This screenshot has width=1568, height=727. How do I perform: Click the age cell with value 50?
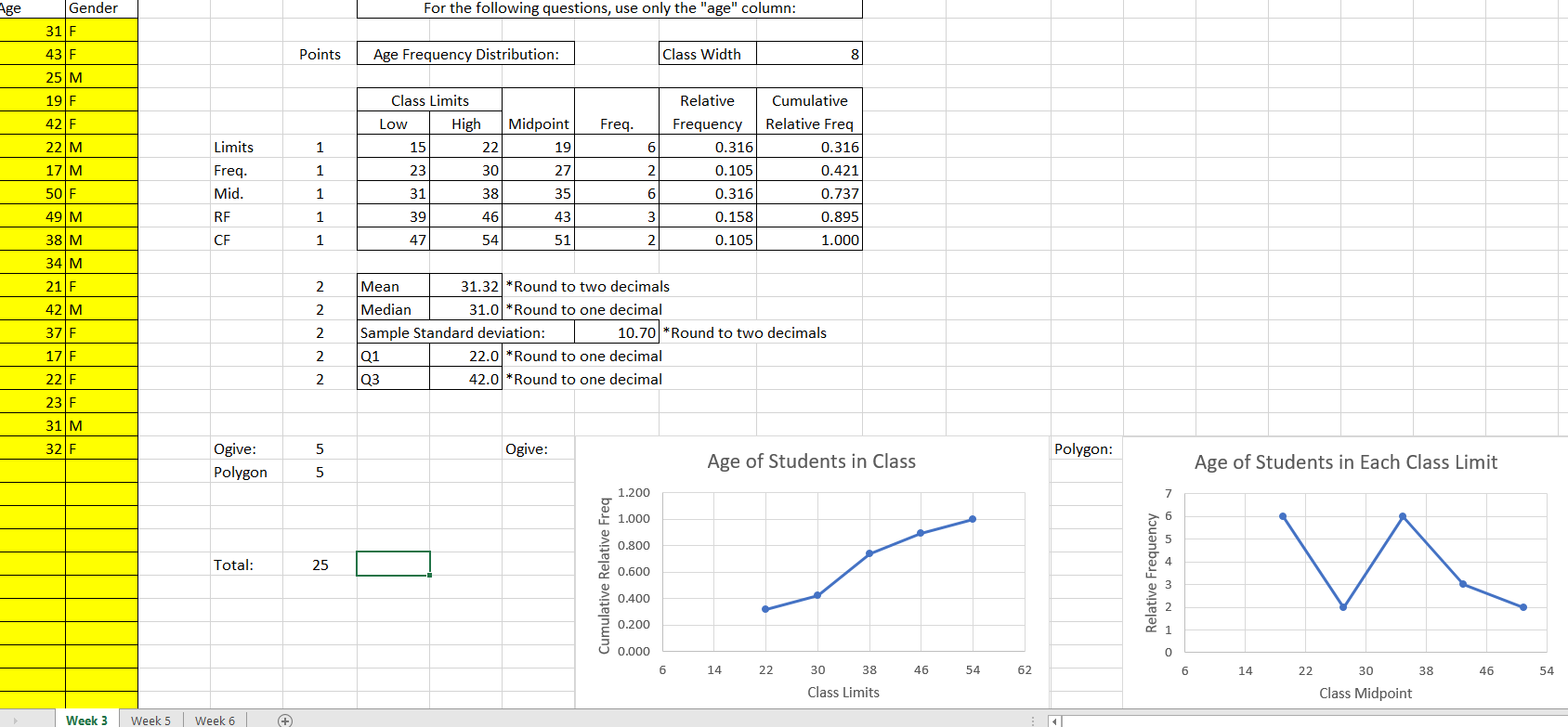point(33,193)
